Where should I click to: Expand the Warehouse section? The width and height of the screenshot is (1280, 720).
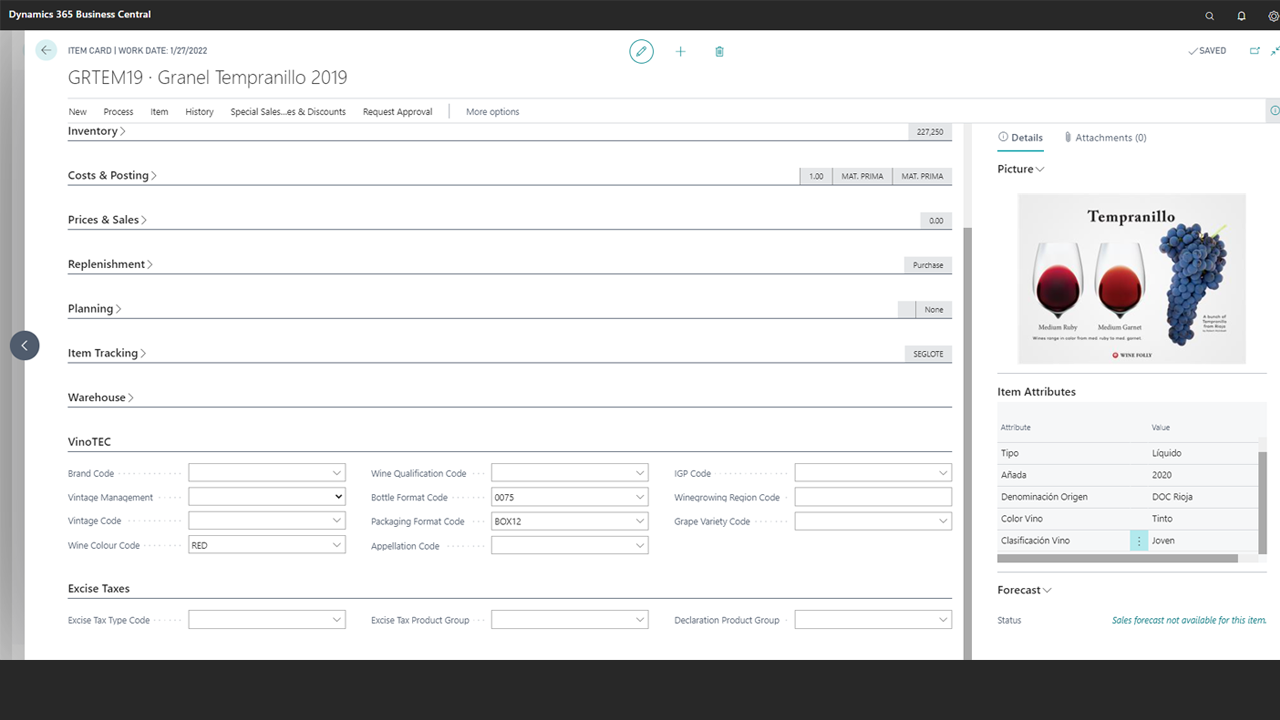101,397
